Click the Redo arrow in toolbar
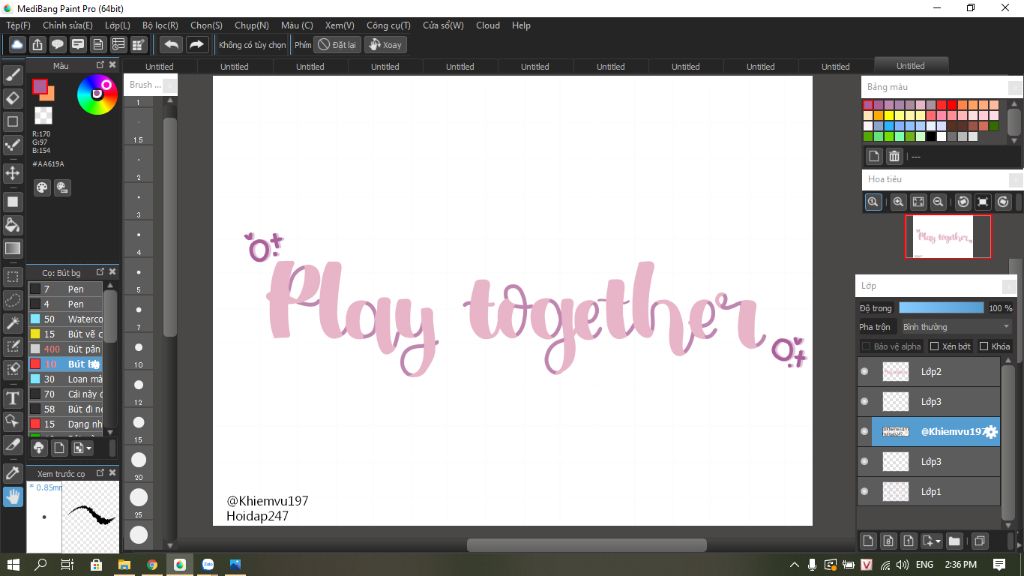The height and width of the screenshot is (576, 1024). tap(196, 44)
